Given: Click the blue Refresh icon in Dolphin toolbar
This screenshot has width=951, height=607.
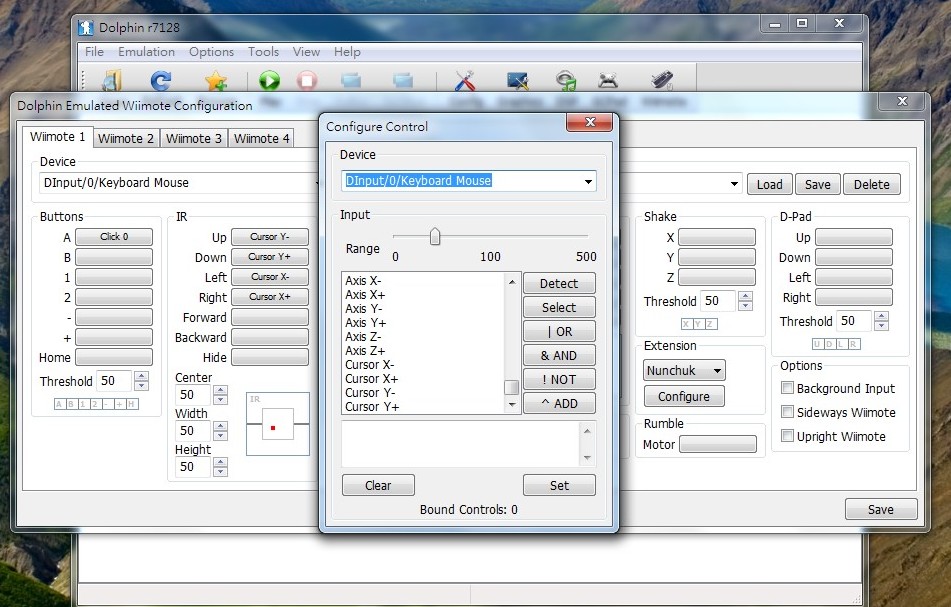Looking at the screenshot, I should (161, 80).
